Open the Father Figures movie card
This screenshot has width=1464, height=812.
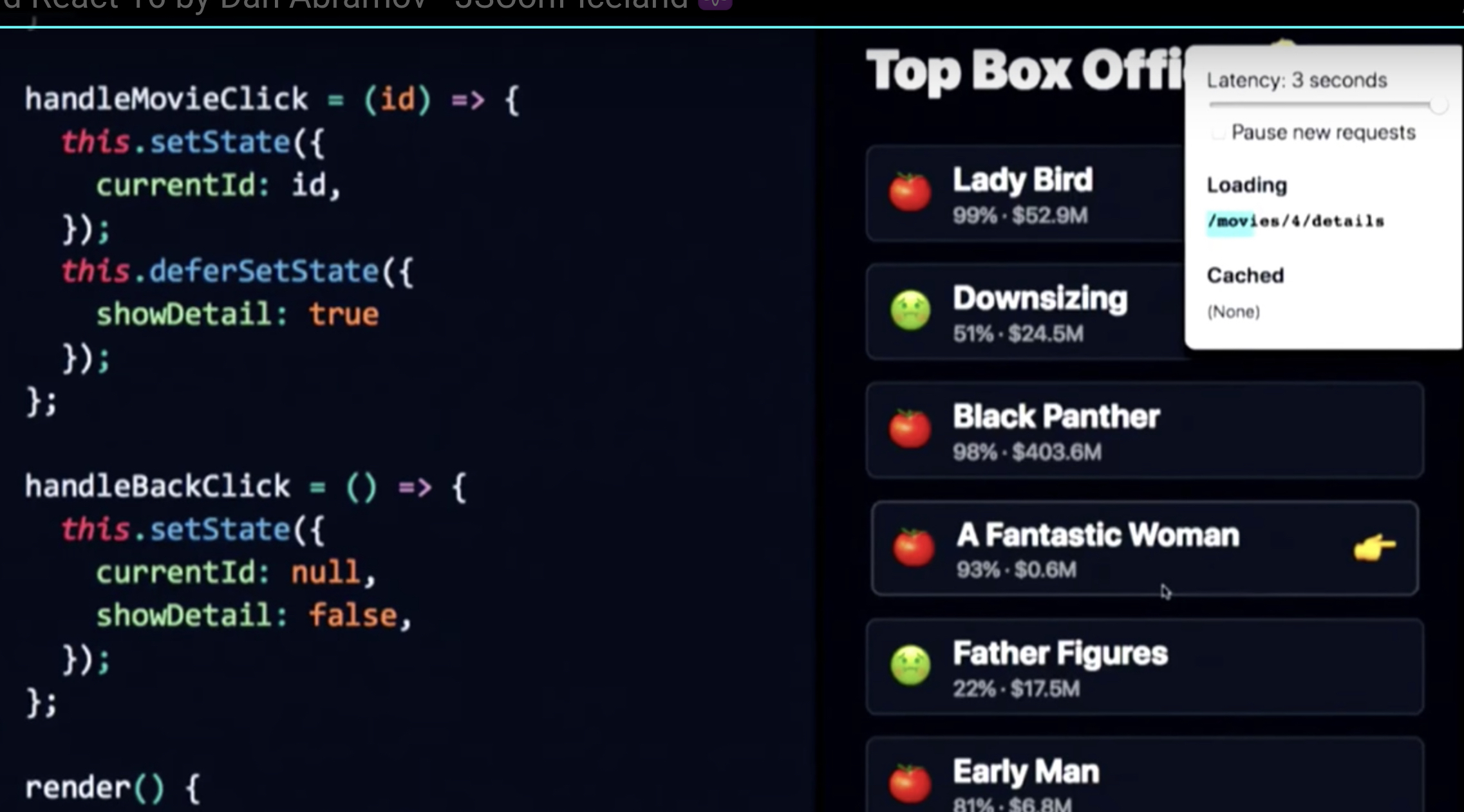[x=1145, y=667]
